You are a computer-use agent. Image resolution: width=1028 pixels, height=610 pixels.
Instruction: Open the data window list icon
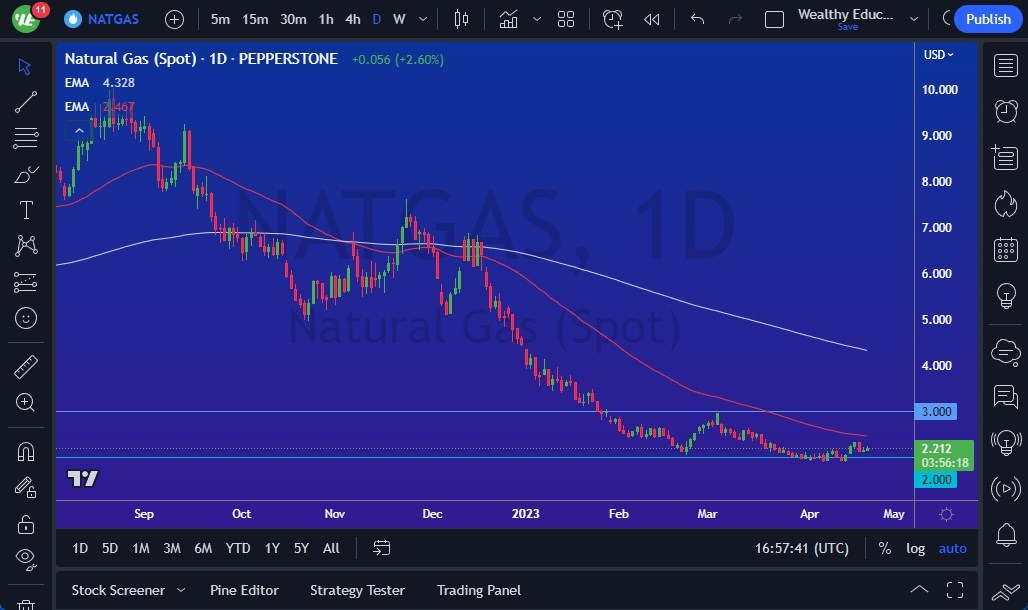click(1005, 158)
